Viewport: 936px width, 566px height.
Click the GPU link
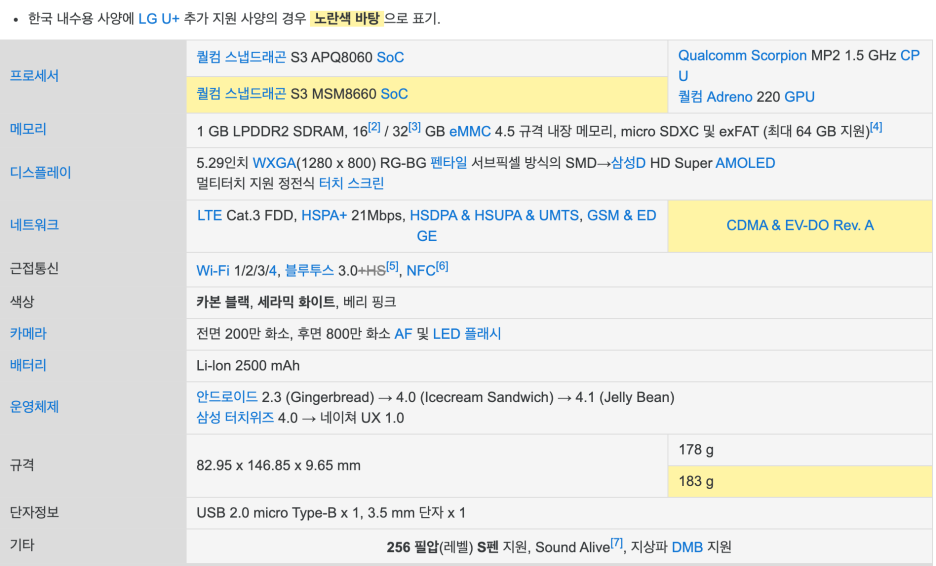tap(799, 97)
